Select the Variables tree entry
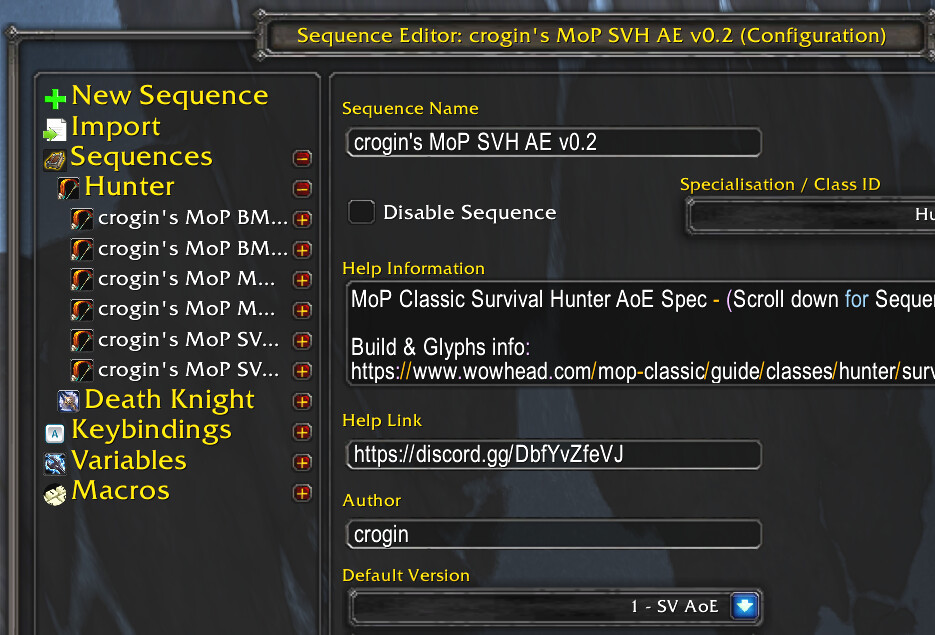The width and height of the screenshot is (935, 635). point(128,461)
